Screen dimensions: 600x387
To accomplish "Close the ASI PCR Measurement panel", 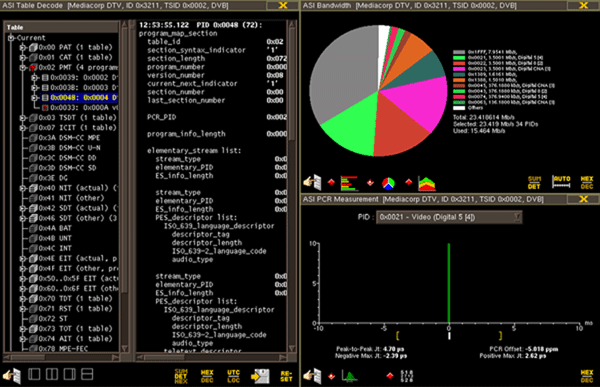I will click(584, 199).
